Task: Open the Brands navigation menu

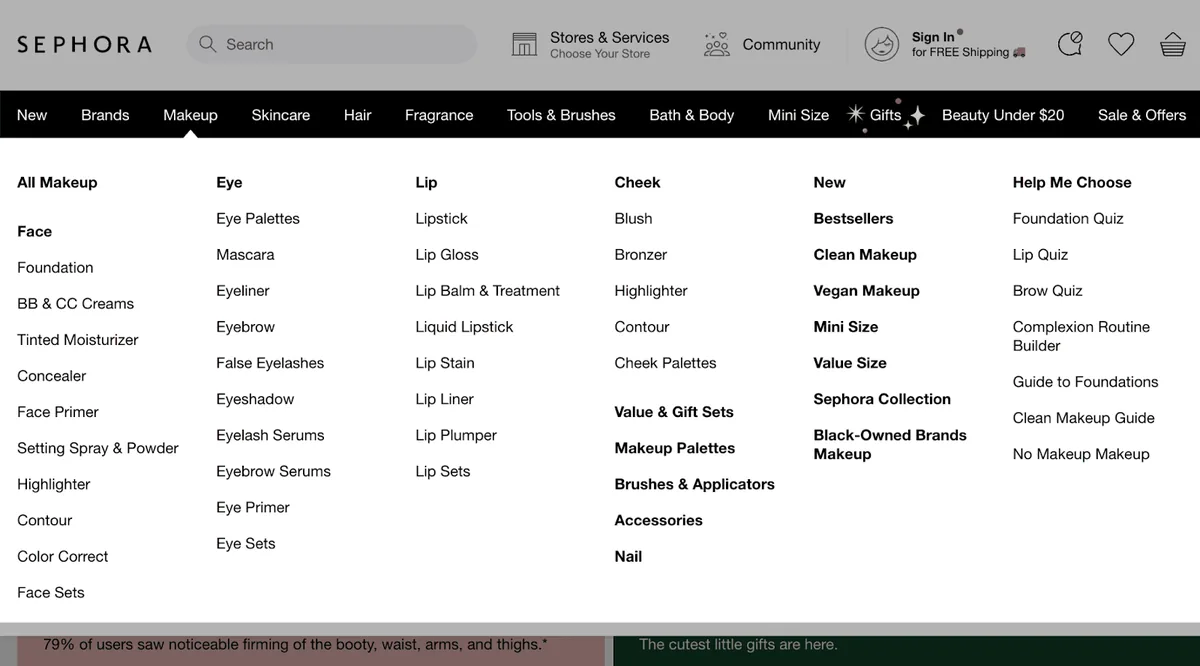Action: point(105,115)
